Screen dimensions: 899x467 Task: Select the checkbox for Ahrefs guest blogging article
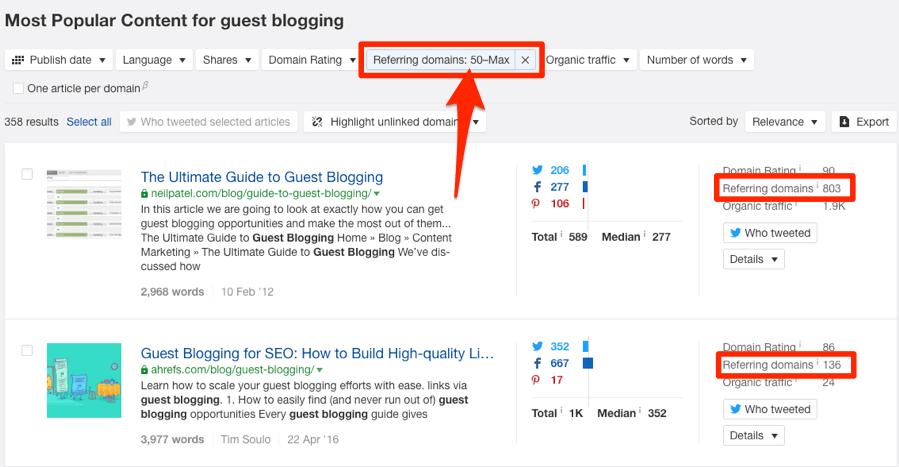click(27, 350)
